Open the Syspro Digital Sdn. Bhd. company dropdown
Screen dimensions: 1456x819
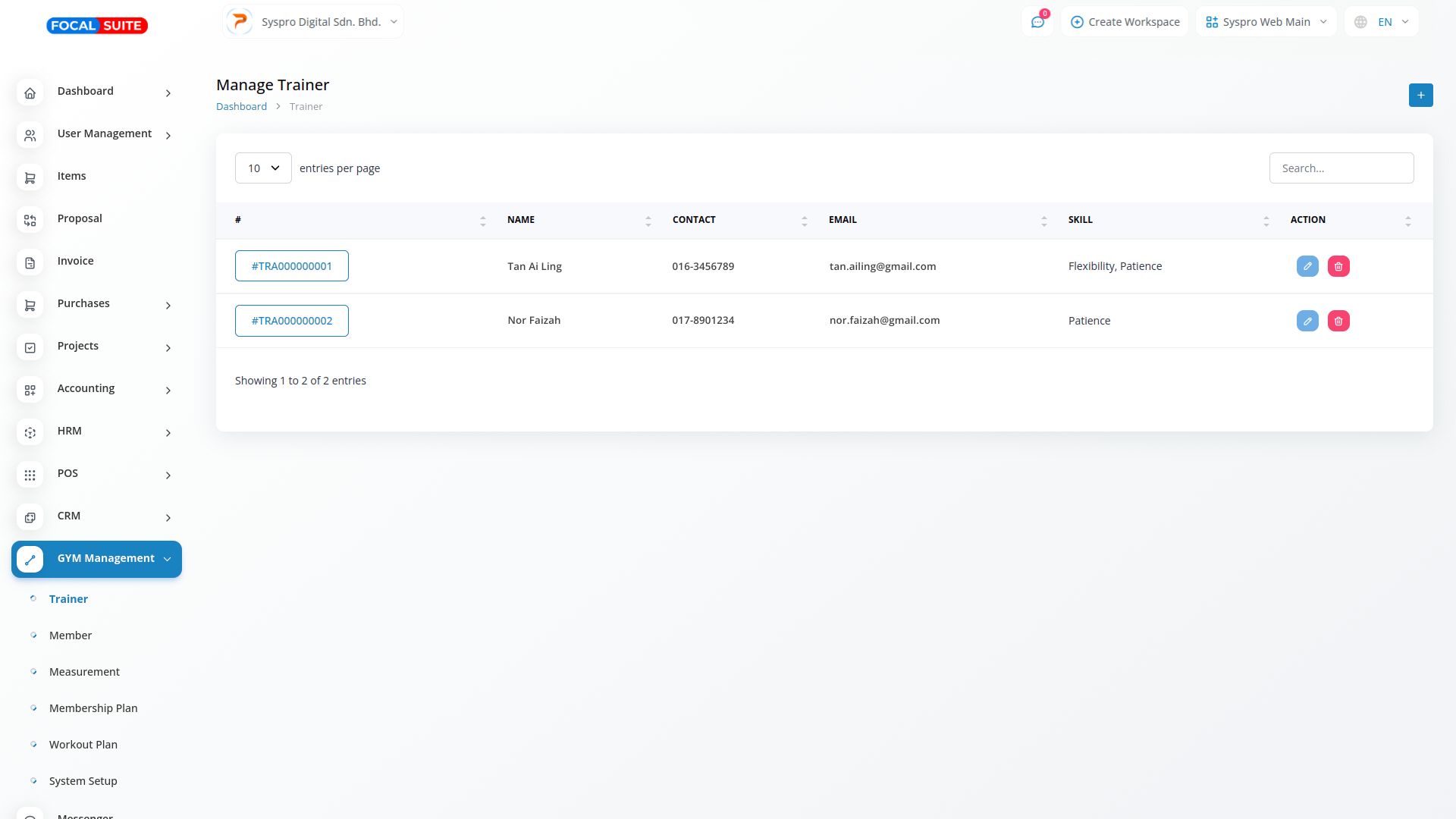point(313,22)
